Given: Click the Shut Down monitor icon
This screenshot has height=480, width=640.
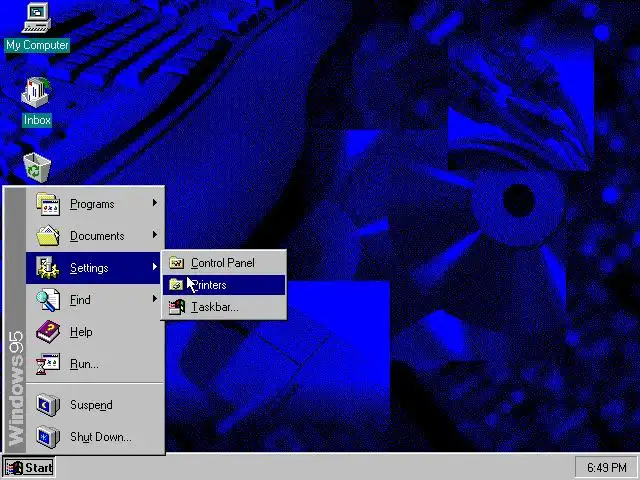Looking at the screenshot, I should pos(48,436).
